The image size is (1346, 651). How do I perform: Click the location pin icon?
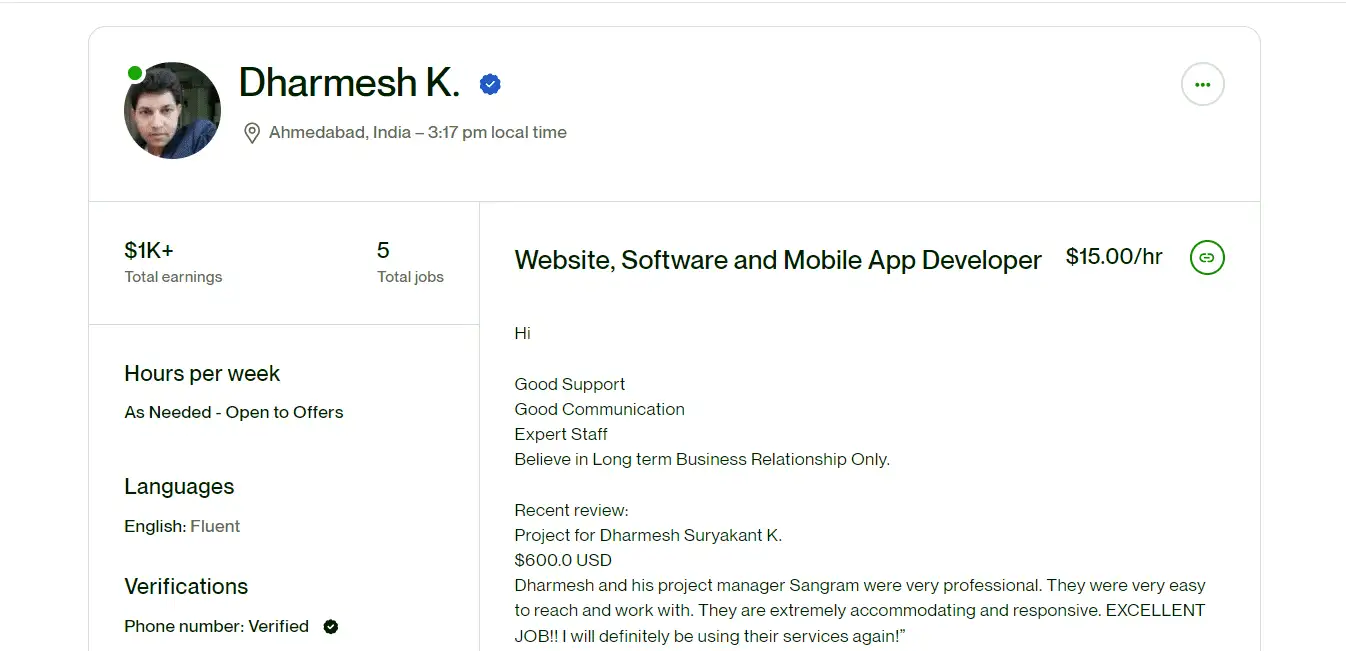point(252,133)
